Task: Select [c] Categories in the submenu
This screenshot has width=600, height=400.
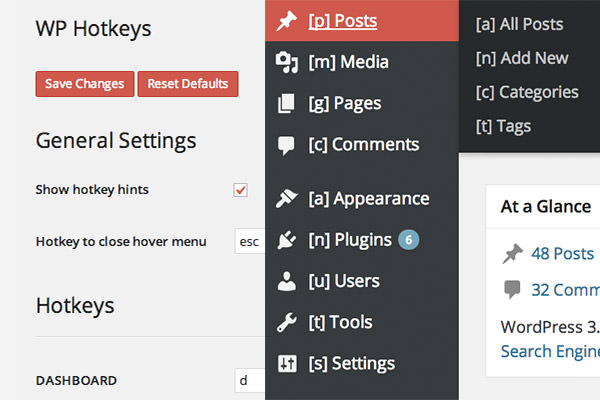Action: [527, 92]
